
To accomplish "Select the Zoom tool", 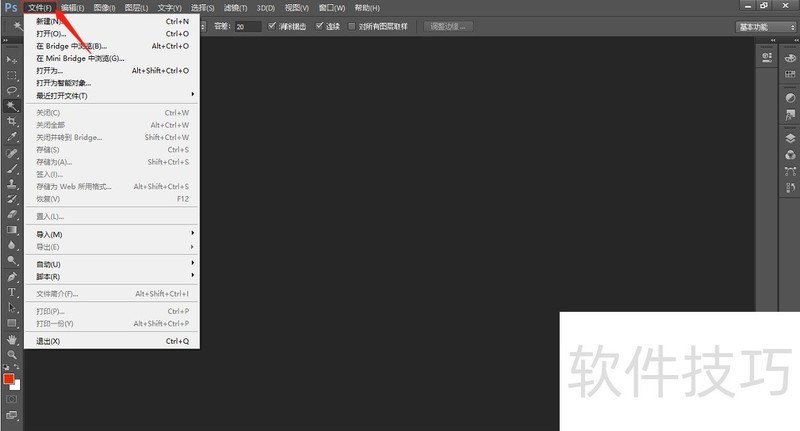I will [12, 354].
